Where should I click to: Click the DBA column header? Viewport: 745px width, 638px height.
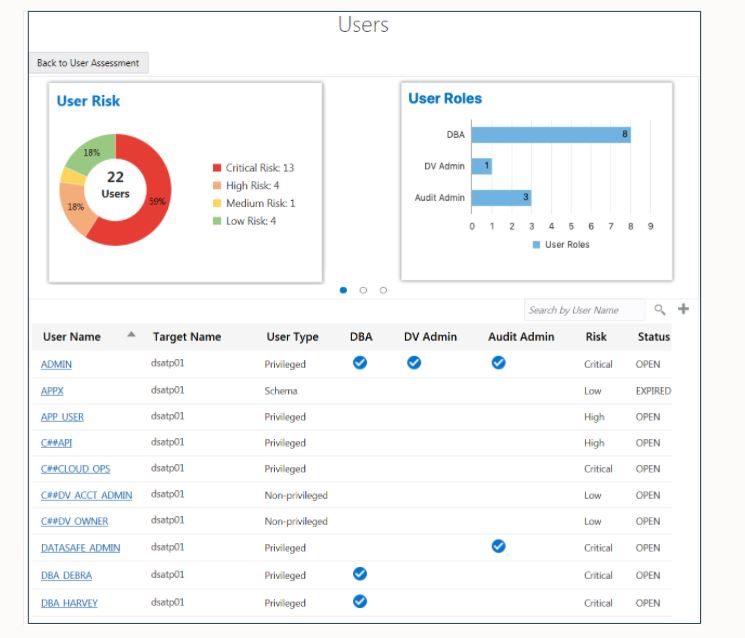361,337
